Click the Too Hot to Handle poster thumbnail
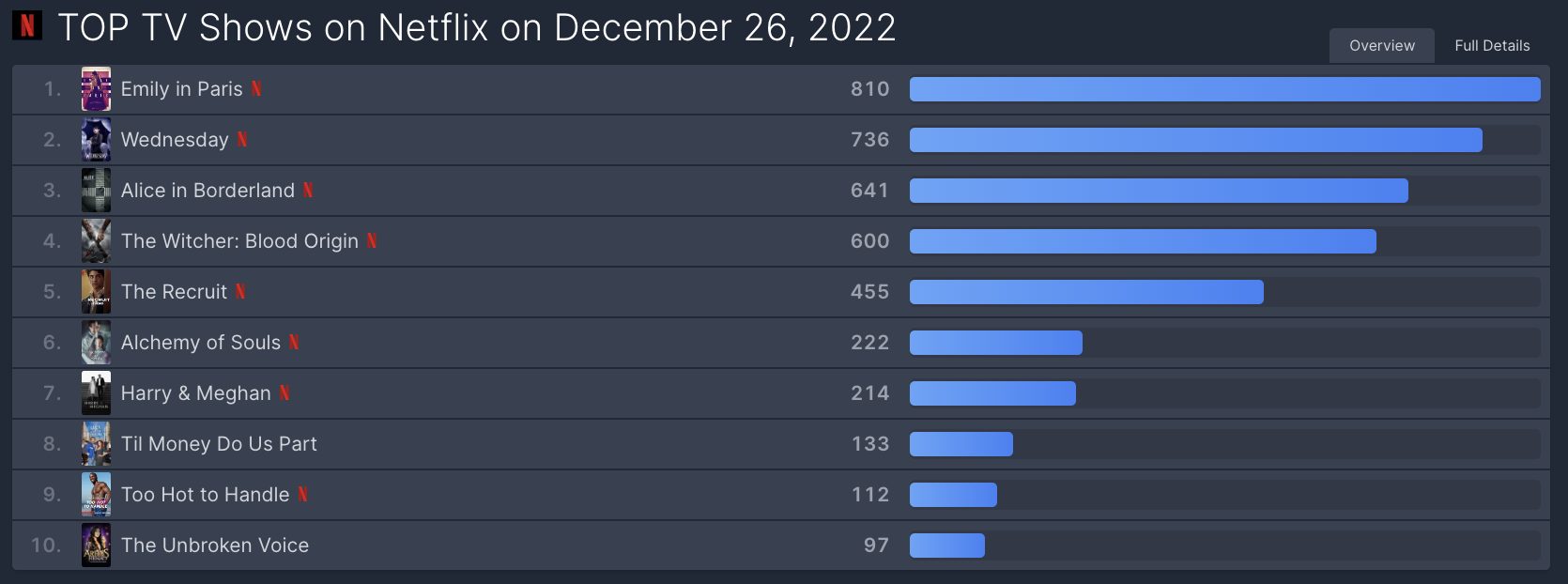 pos(96,495)
